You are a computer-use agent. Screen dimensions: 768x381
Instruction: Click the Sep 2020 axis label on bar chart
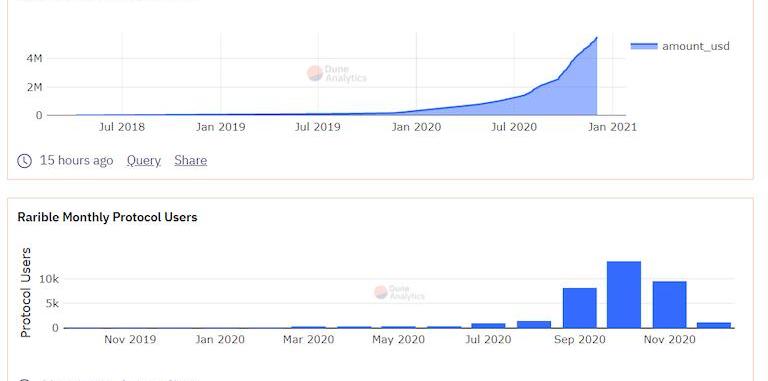[x=579, y=339]
